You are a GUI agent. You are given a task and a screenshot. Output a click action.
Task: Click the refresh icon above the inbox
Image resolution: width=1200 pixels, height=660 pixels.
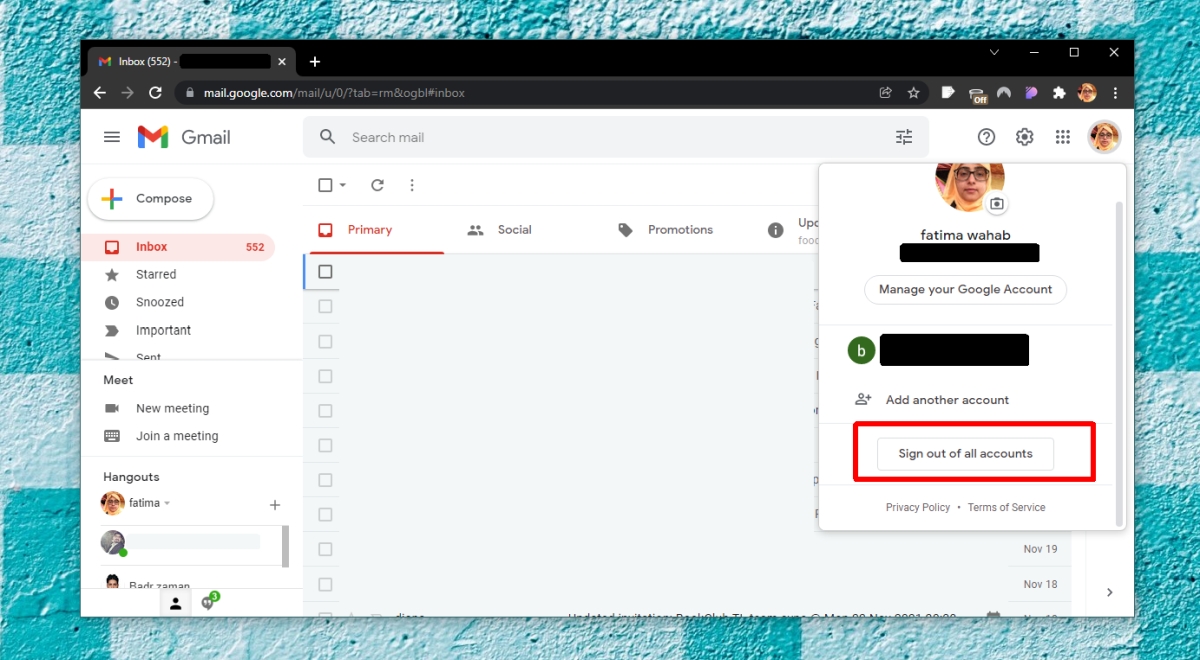377,185
